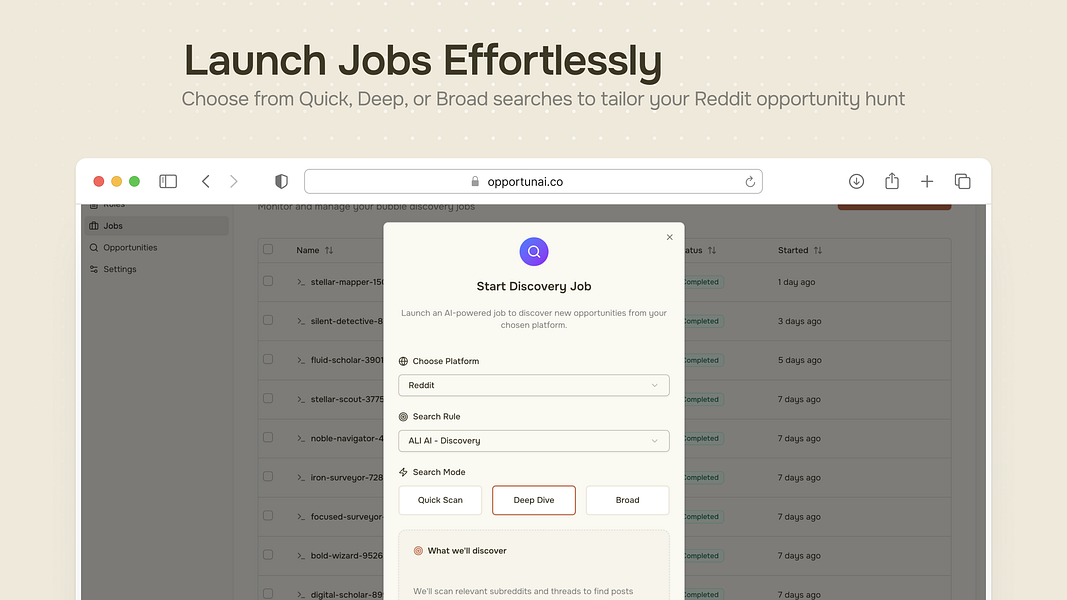Open the Choose Platform dropdown showing Reddit
Image resolution: width=1067 pixels, height=600 pixels.
[x=533, y=385]
